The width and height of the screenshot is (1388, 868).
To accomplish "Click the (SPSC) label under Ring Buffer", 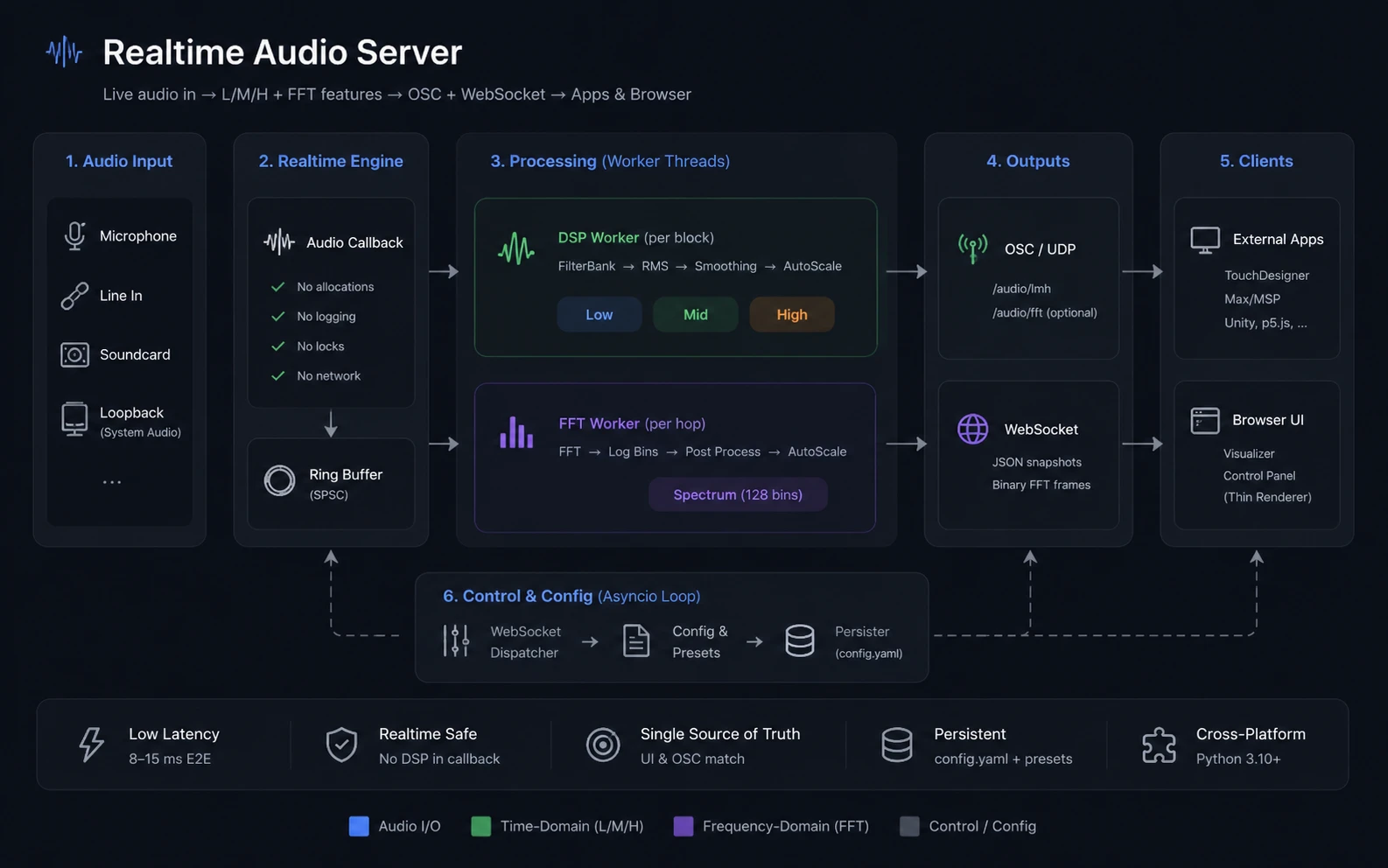I will tap(329, 495).
